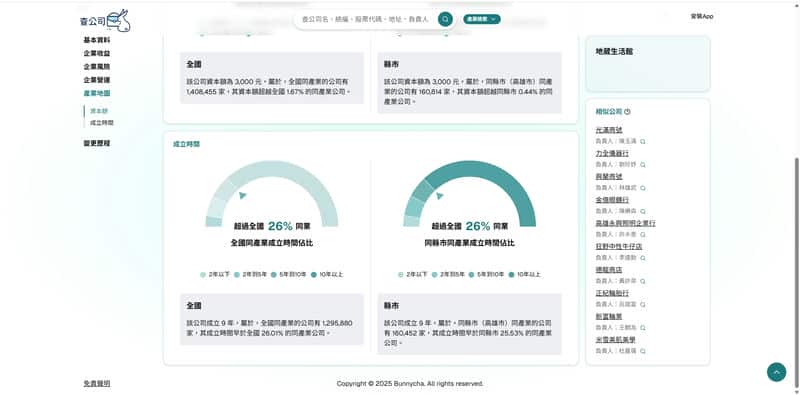Open similar company 高雄永興照明企業行

(x=626, y=224)
